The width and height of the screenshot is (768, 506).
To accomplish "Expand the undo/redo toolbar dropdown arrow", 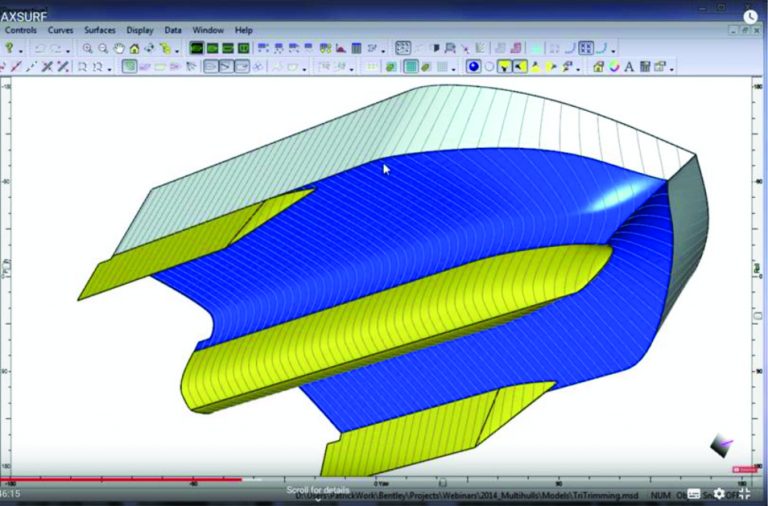I will [x=69, y=49].
